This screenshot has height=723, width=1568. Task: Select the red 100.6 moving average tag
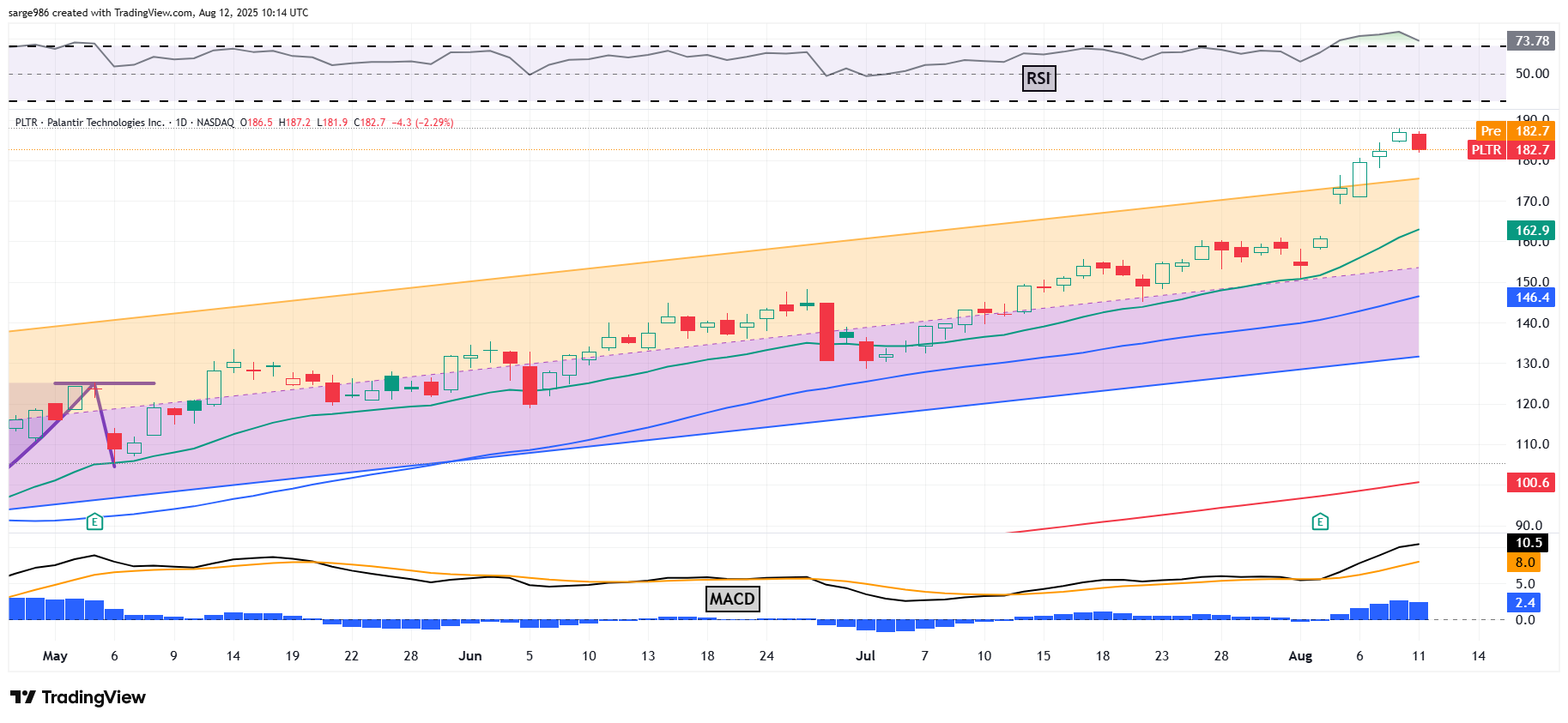click(x=1532, y=482)
